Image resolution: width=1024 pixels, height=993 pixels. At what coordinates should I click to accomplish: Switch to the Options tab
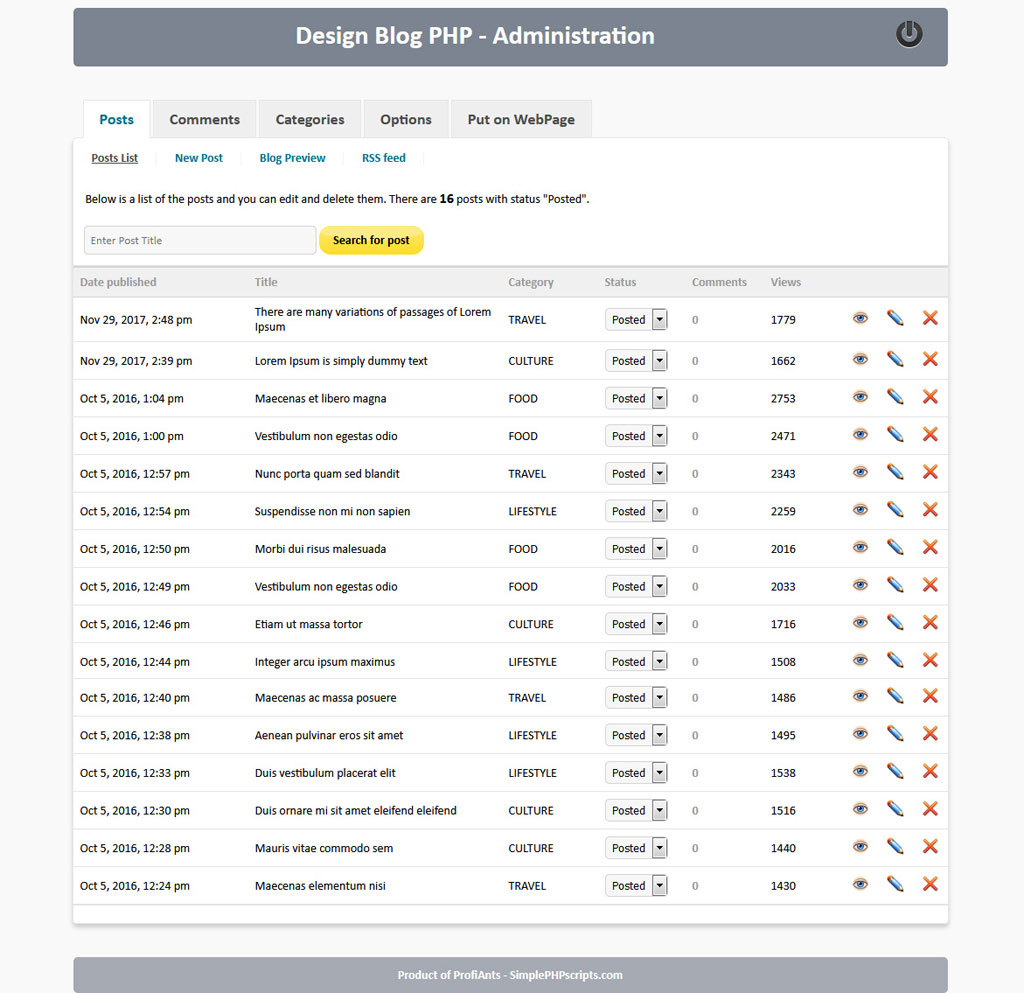405,118
